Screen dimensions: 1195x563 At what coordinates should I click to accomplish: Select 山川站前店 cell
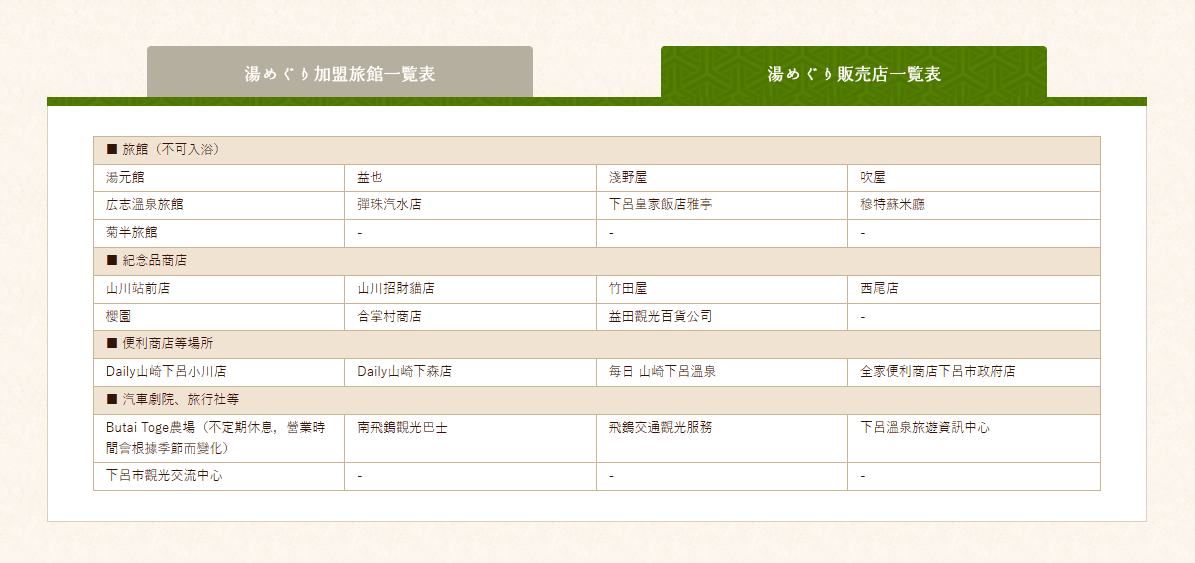point(219,289)
